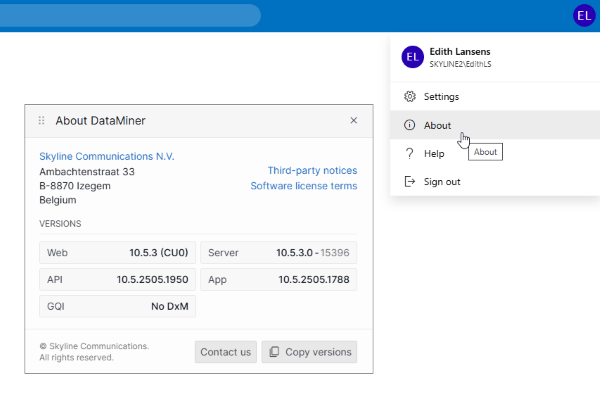Click the Settings gear icon

tap(410, 96)
